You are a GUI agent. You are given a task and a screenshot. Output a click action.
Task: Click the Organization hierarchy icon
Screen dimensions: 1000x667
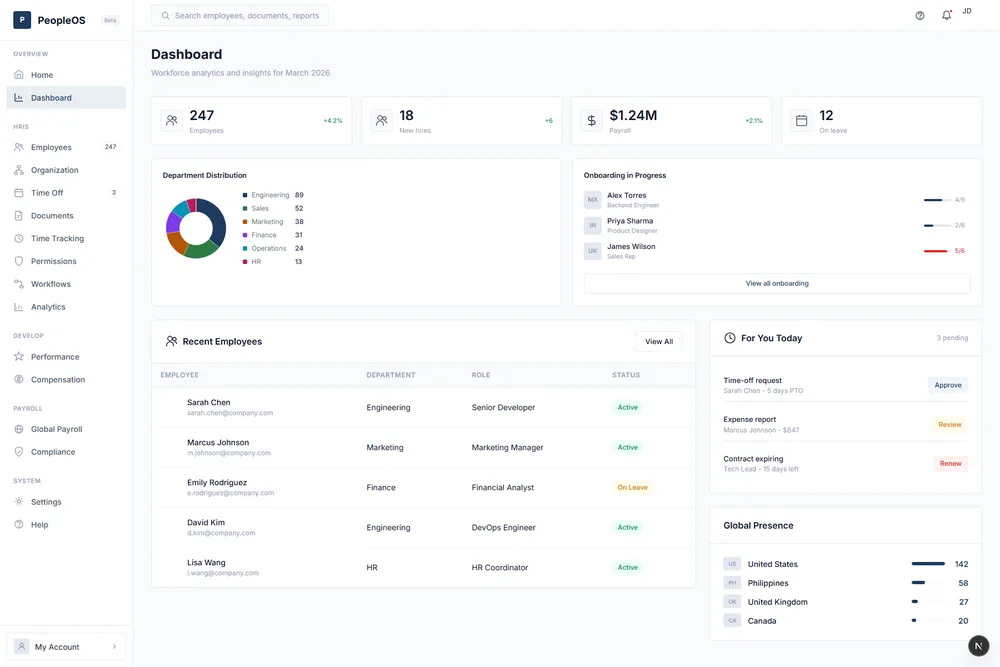[x=19, y=170]
